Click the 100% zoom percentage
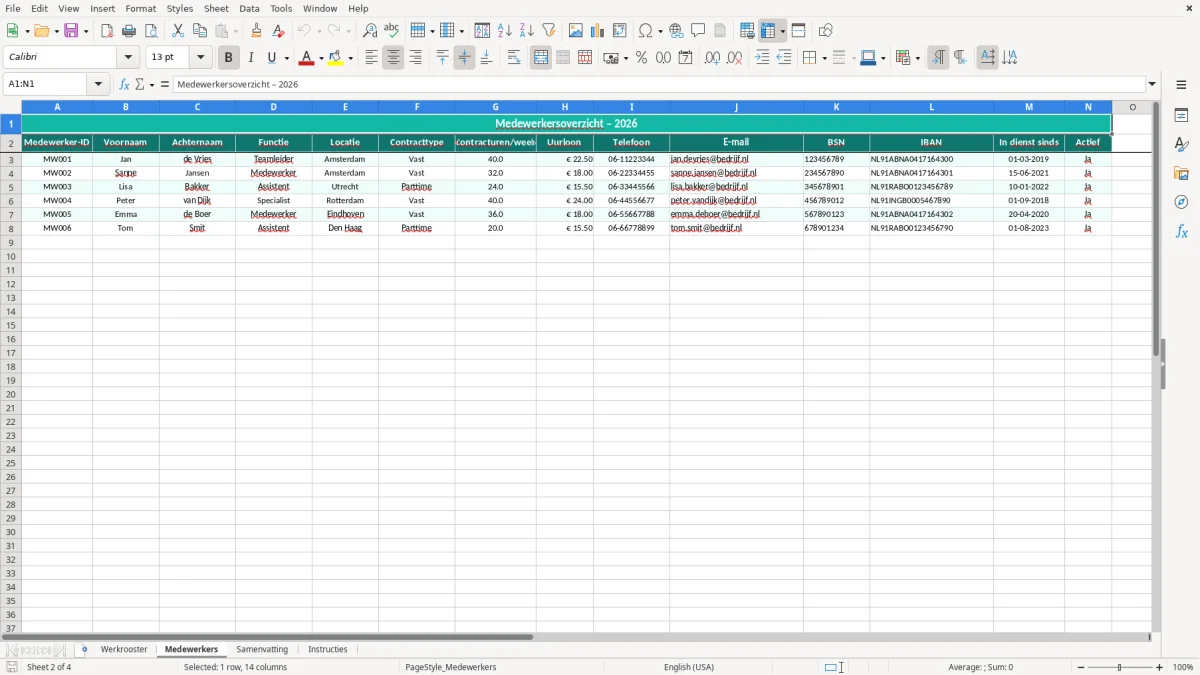The width and height of the screenshot is (1200, 675). click(1183, 667)
